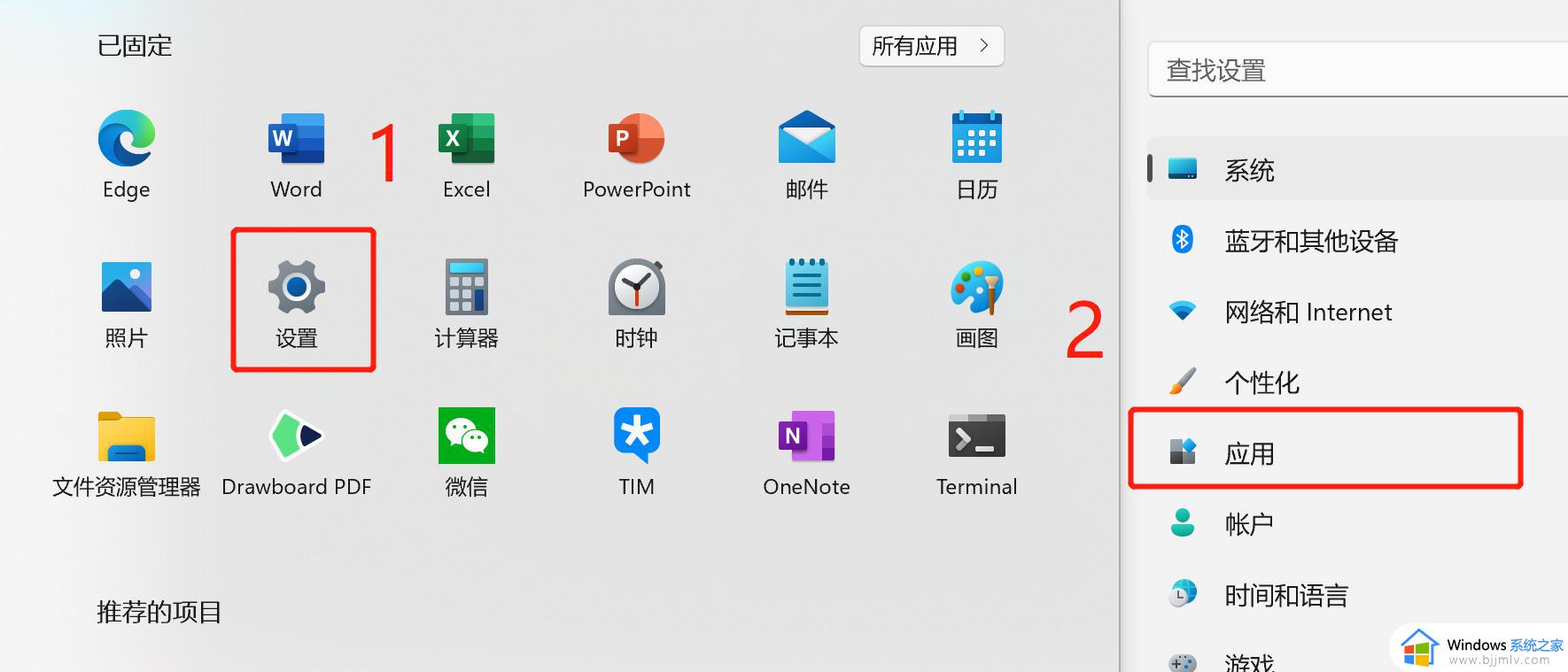Click the 查找设置 search field
1568x672 pixels.
[1358, 70]
